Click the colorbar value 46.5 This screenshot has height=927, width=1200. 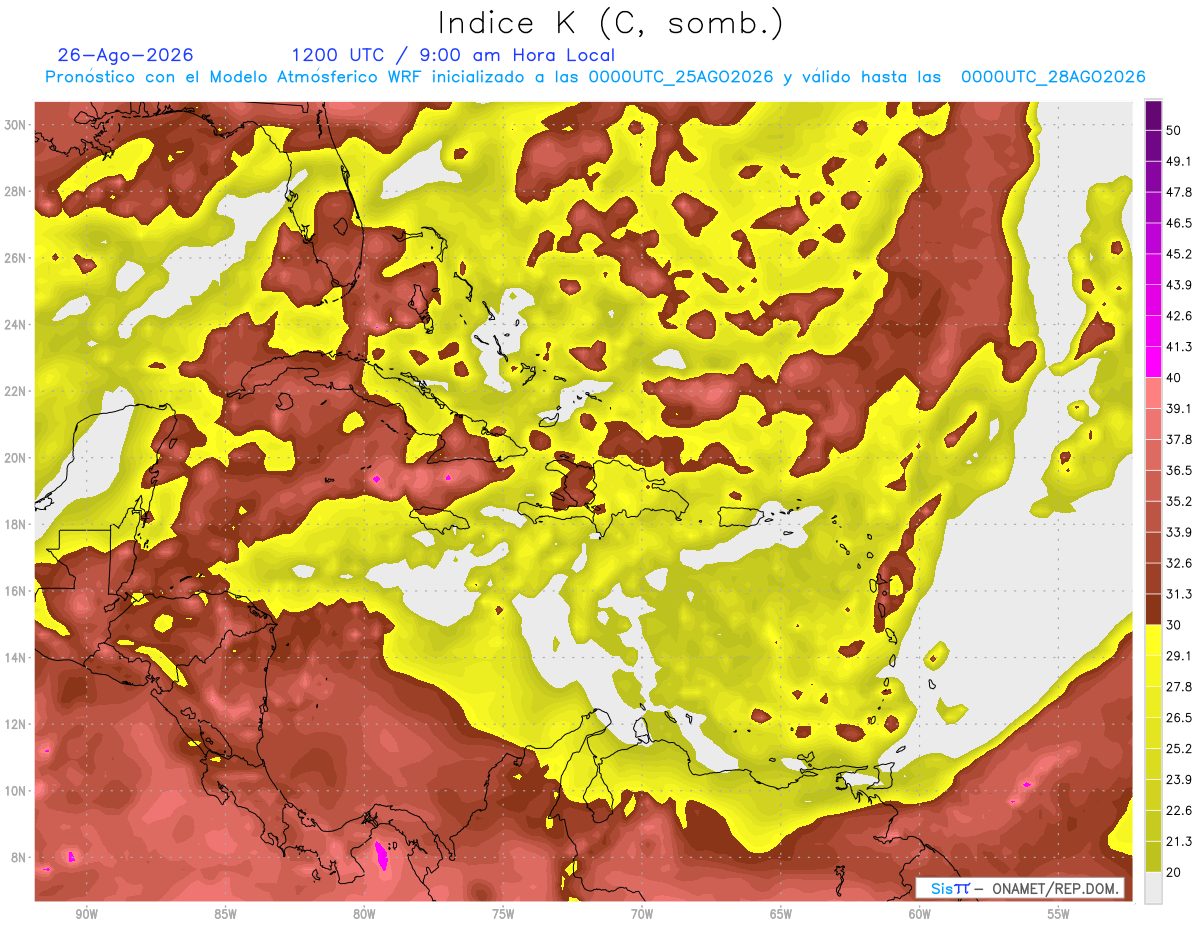1178,223
